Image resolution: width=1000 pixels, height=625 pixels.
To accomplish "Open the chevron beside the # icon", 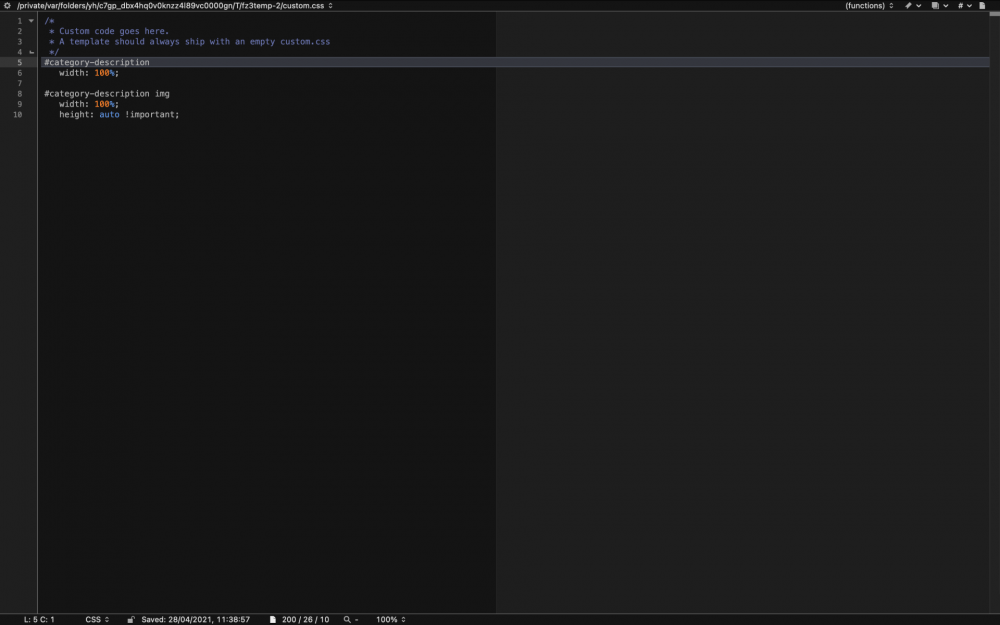I will coord(970,5).
